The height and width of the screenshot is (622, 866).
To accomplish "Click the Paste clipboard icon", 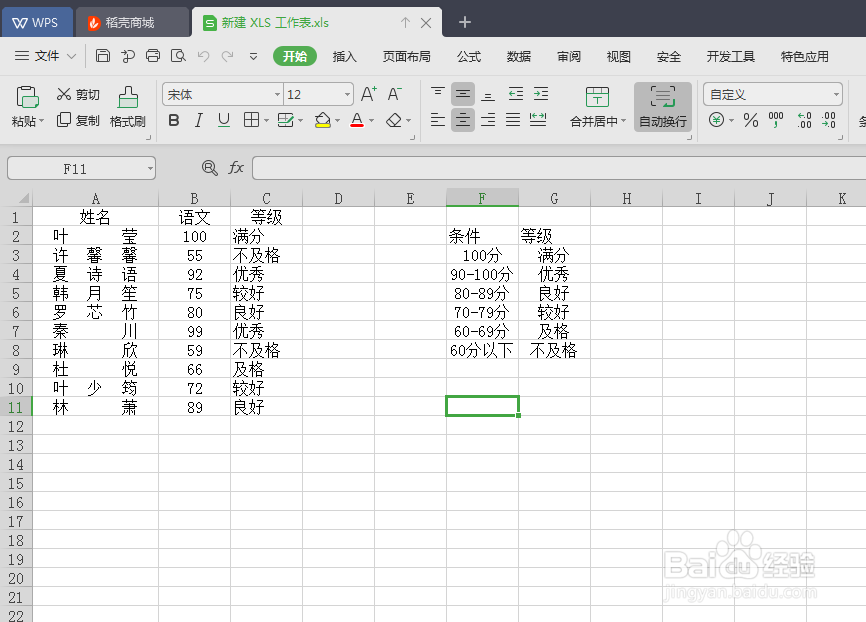I will coord(27,98).
